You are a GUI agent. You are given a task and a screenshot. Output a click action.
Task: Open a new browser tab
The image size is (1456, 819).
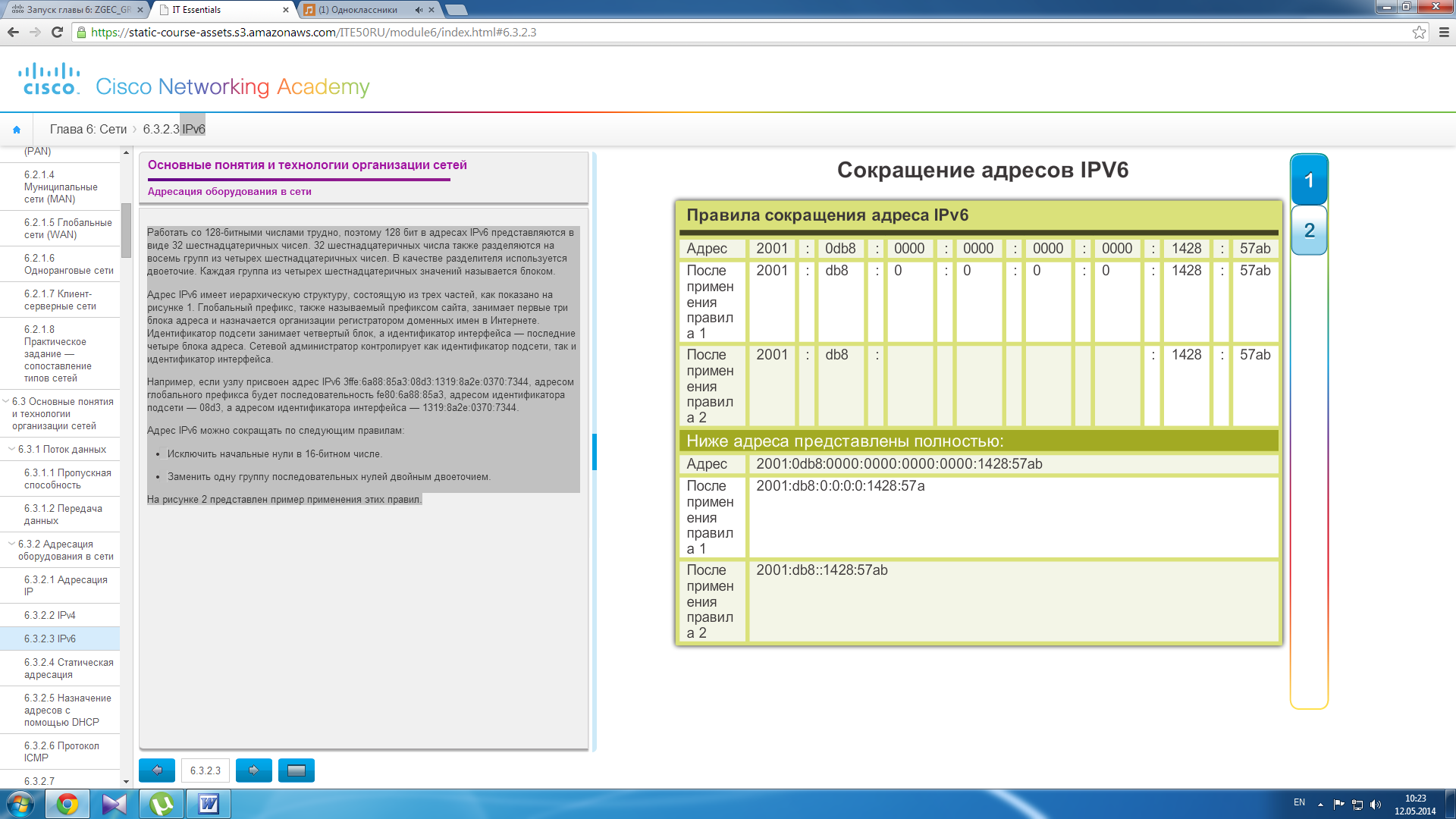pos(456,10)
